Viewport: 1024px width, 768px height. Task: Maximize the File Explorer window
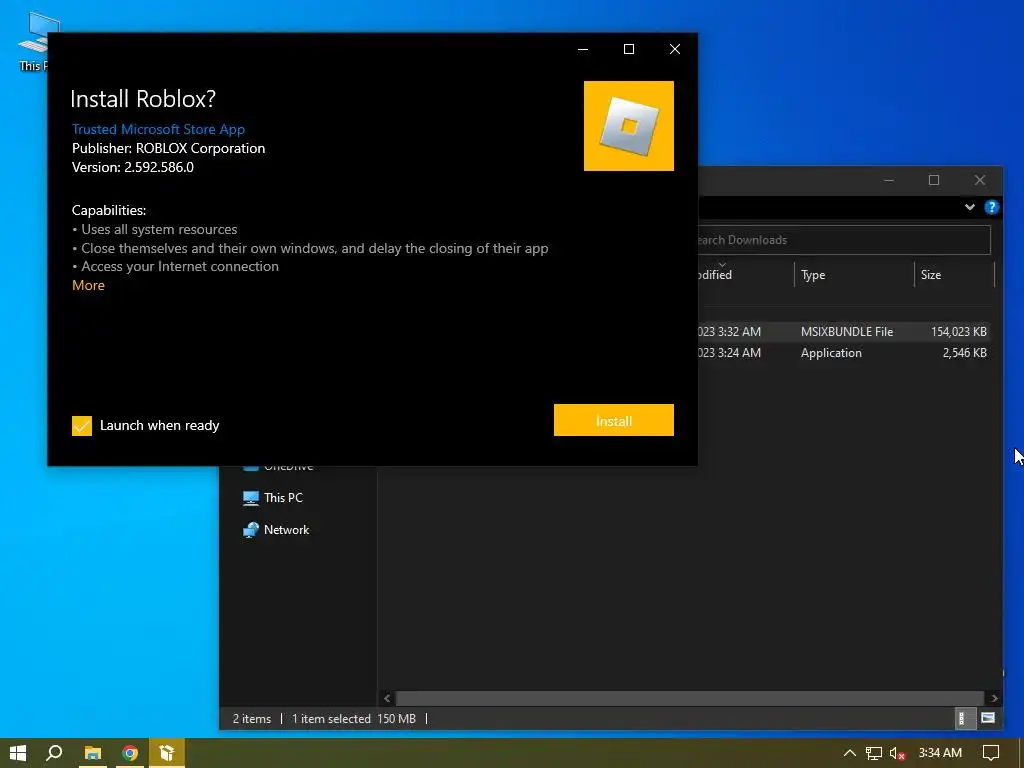(934, 180)
